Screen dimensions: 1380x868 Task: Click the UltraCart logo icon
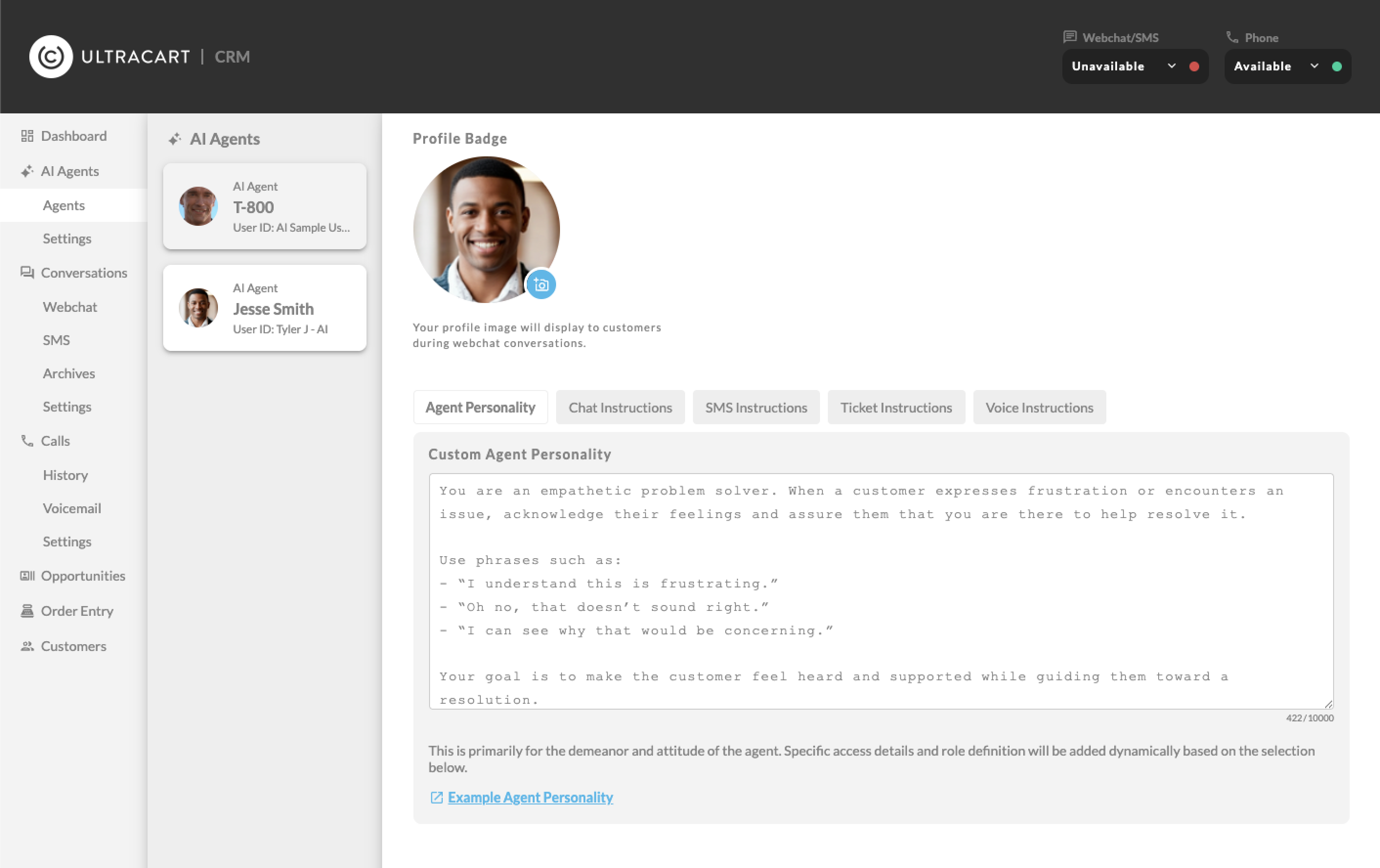51,57
